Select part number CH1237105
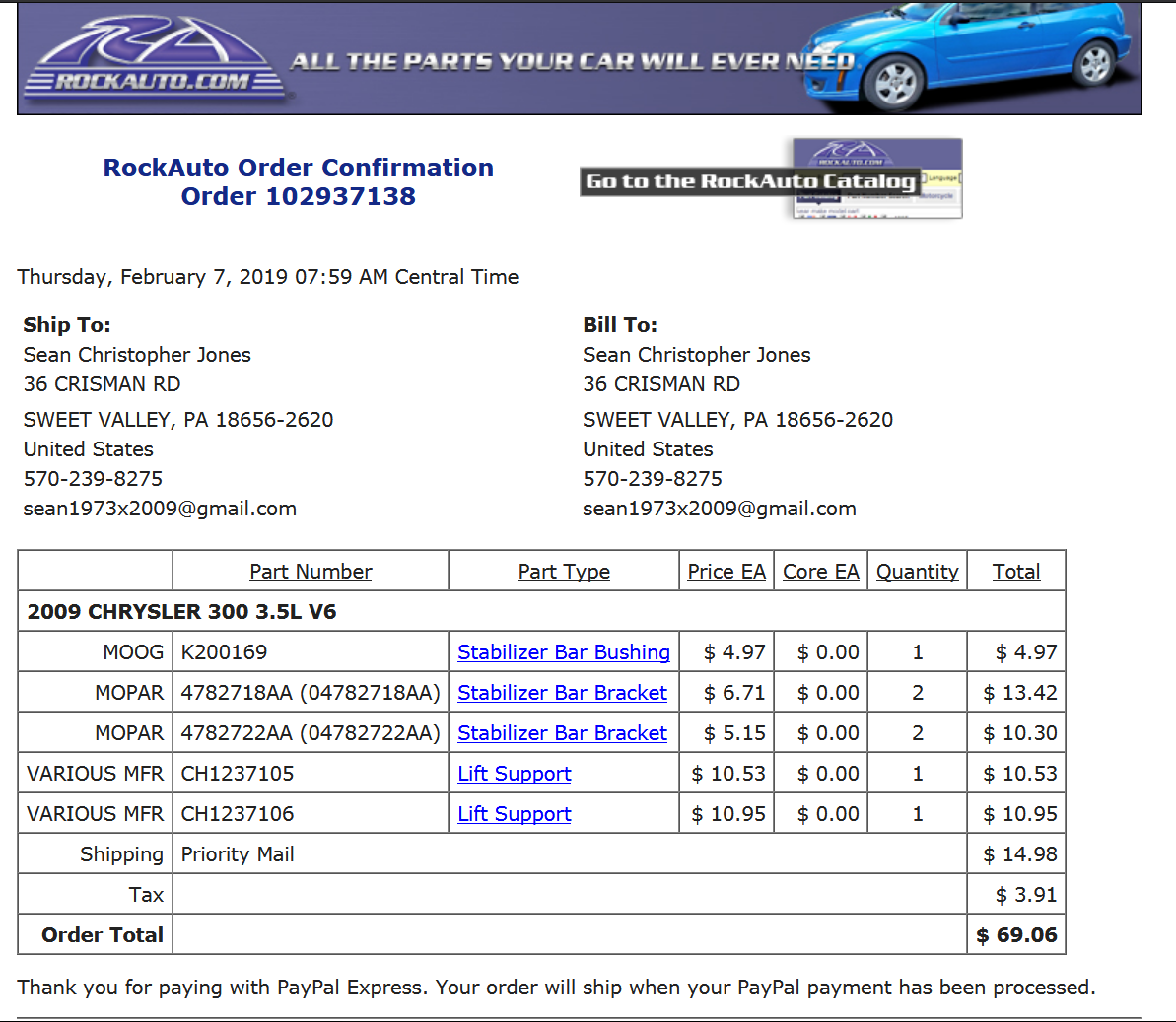 coord(237,774)
